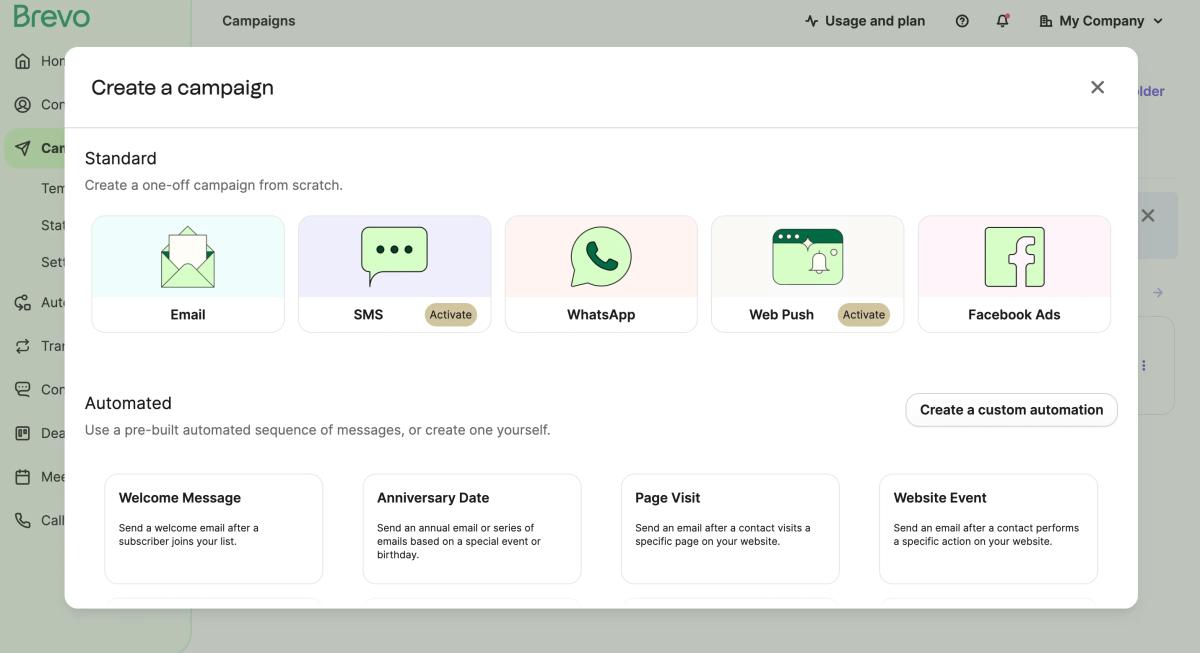Select the Email envelope campaign icon
Viewport: 1200px width, 653px height.
[x=188, y=257]
